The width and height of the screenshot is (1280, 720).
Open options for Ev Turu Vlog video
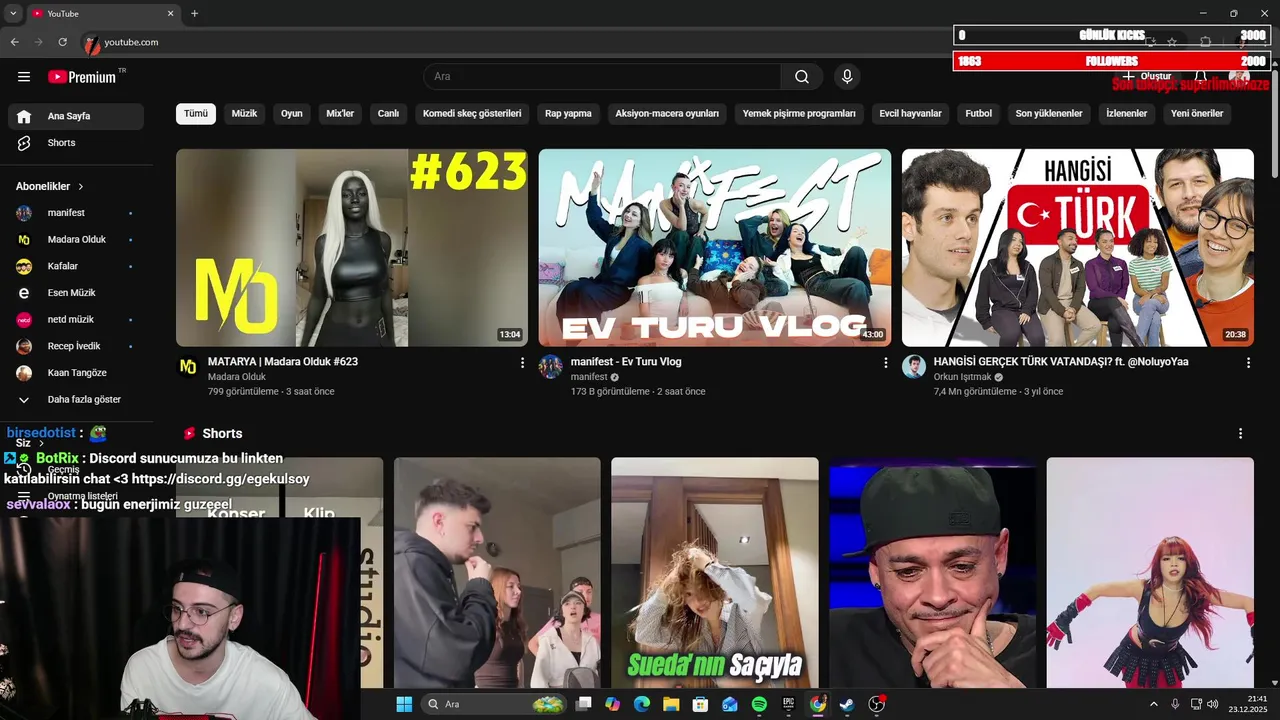tap(885, 363)
